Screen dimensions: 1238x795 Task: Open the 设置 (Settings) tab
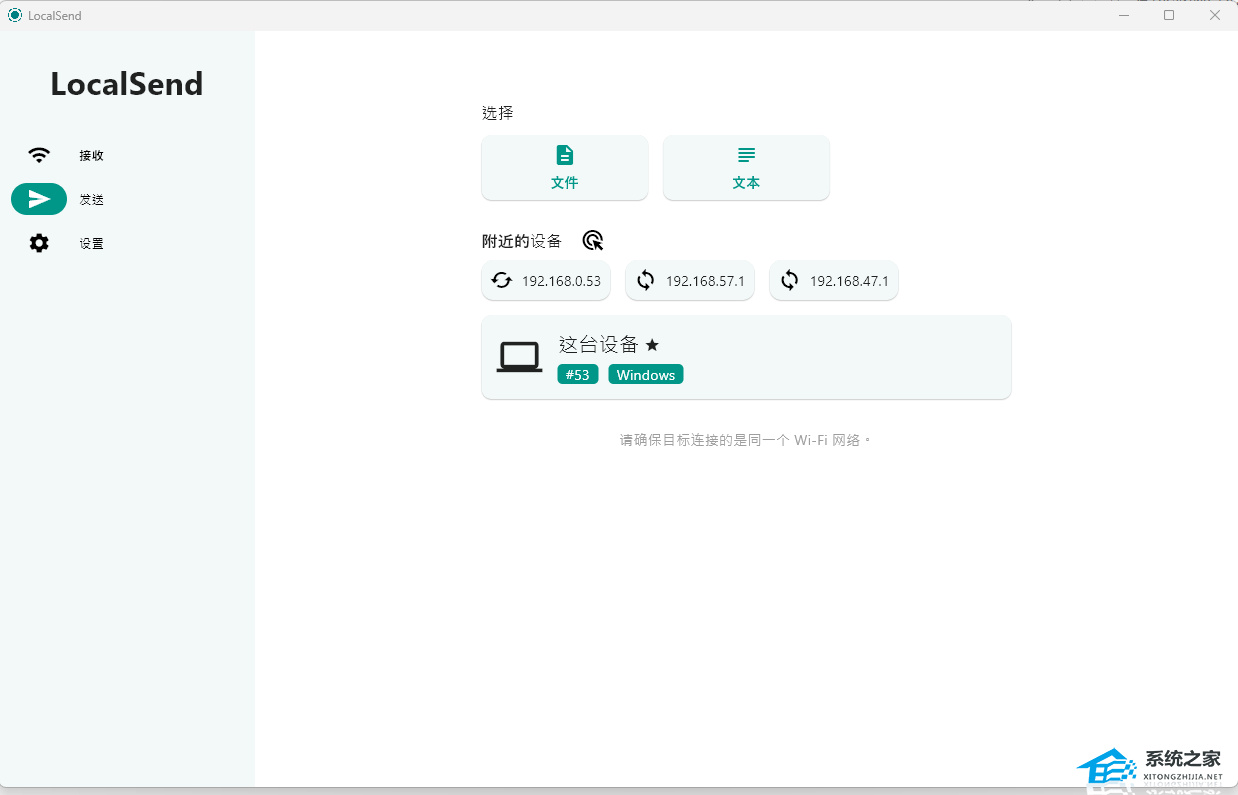(66, 243)
